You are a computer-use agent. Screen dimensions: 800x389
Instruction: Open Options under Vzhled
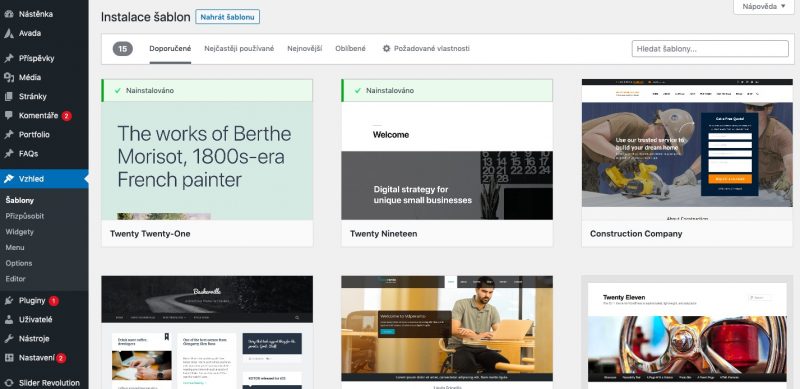19,263
